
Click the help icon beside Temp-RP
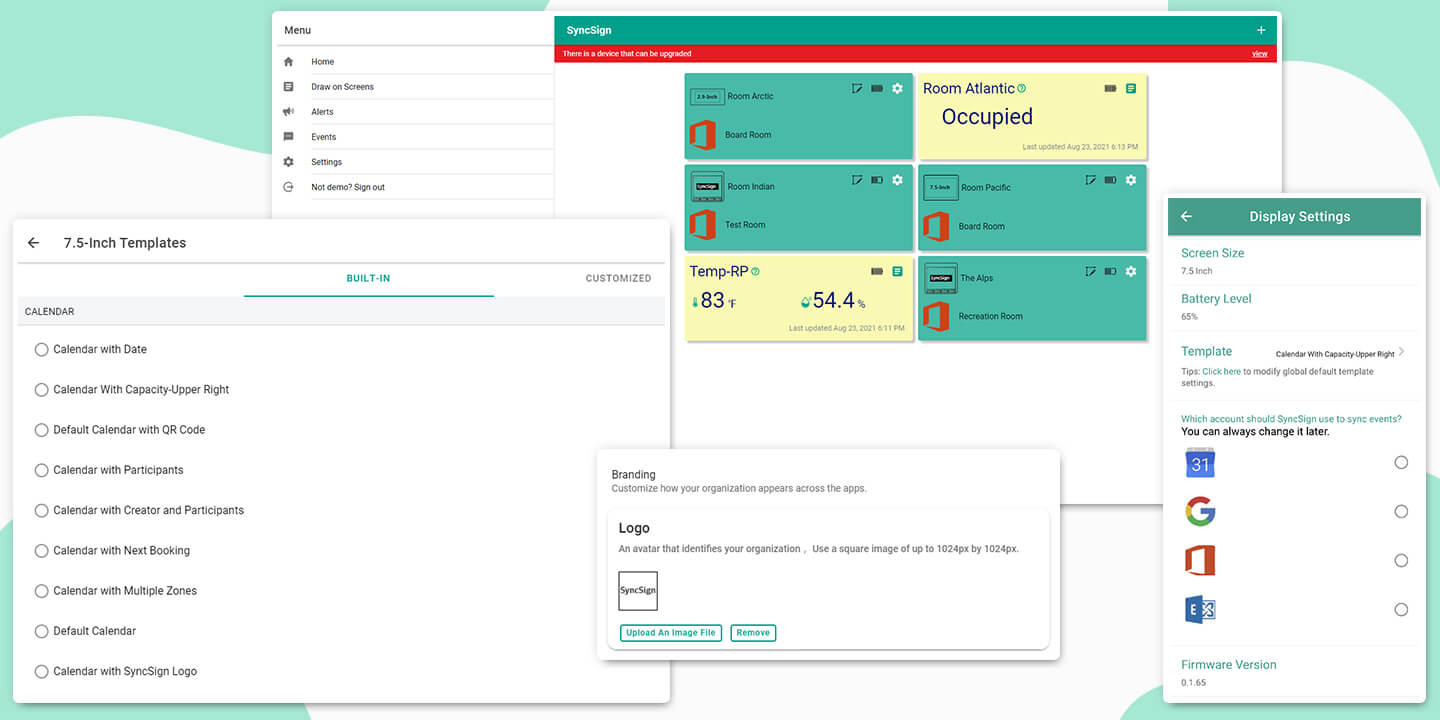pyautogui.click(x=755, y=271)
